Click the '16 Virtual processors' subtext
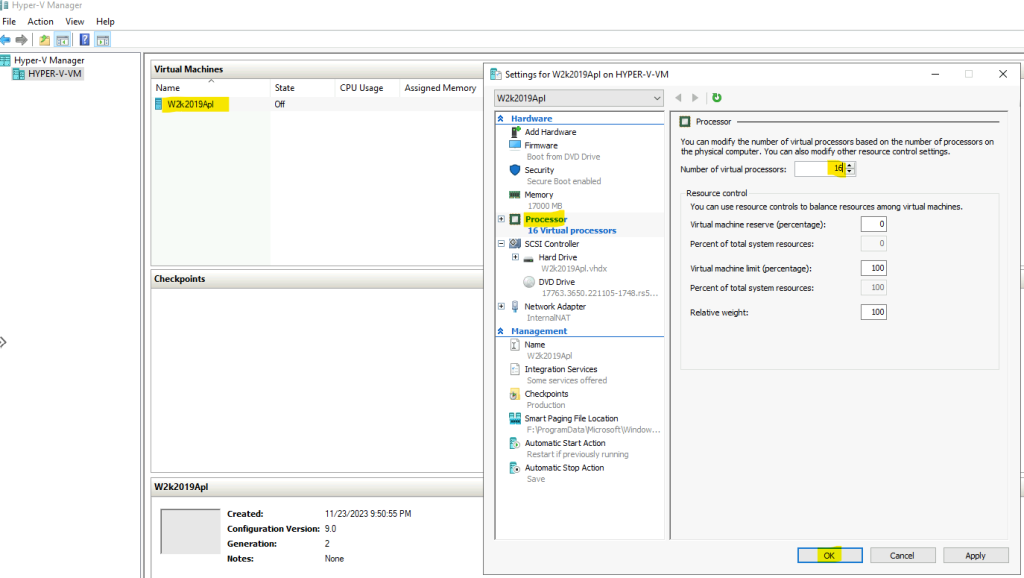 coord(571,231)
